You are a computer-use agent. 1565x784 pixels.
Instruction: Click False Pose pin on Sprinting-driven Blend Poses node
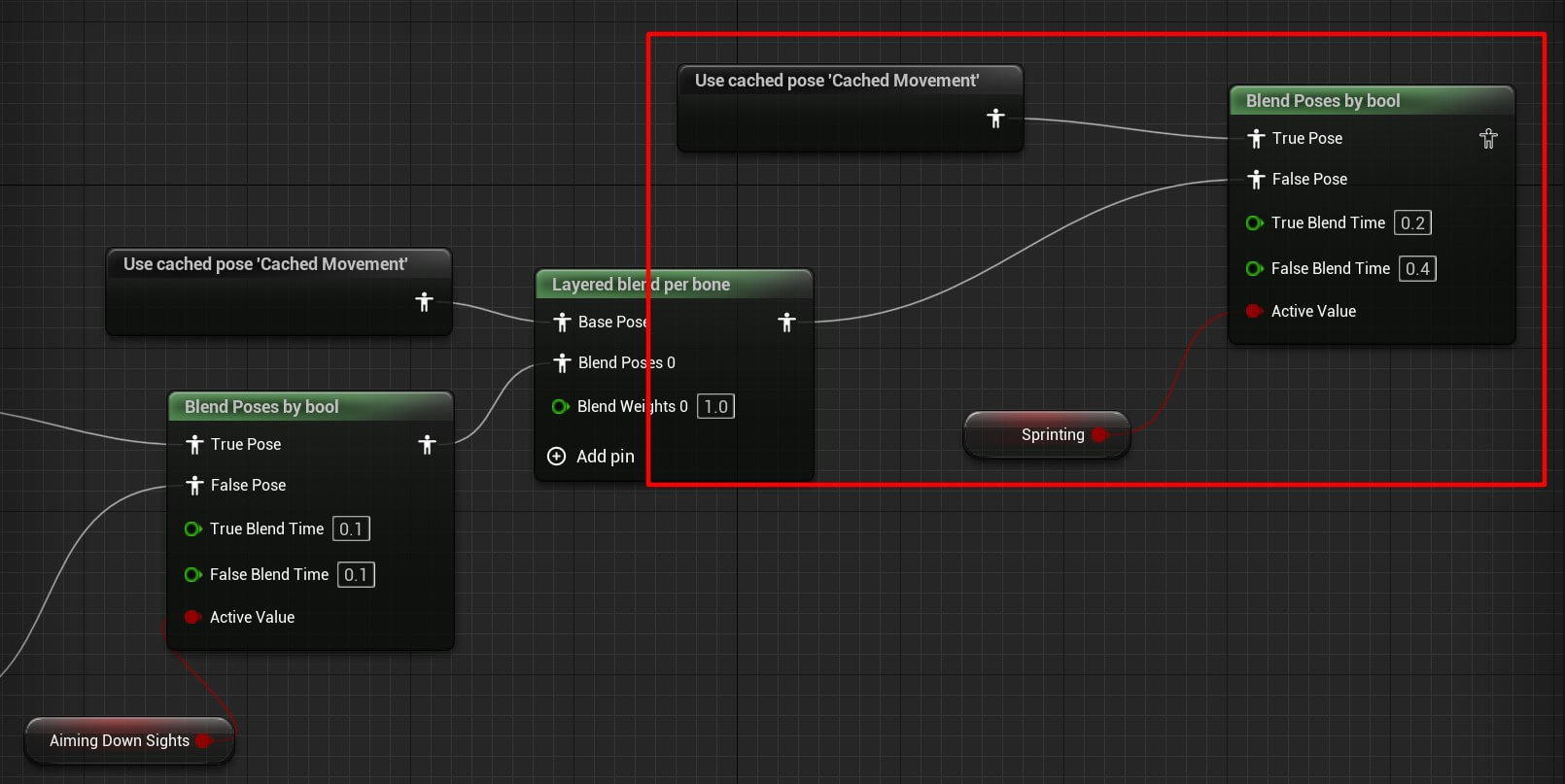pos(1256,180)
